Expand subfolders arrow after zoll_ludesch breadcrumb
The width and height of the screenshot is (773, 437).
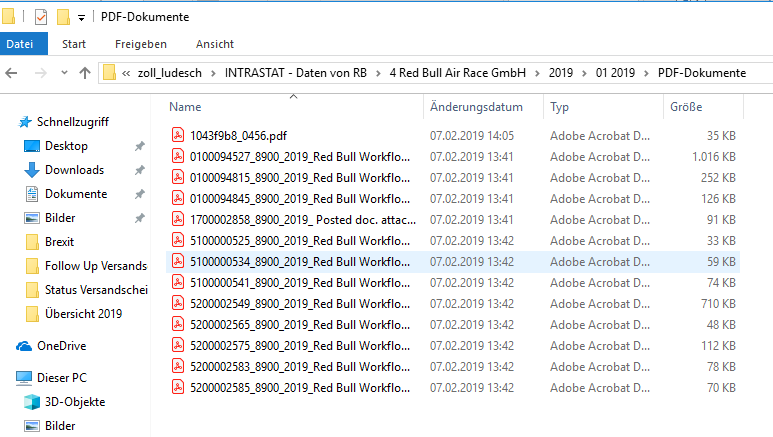point(213,73)
